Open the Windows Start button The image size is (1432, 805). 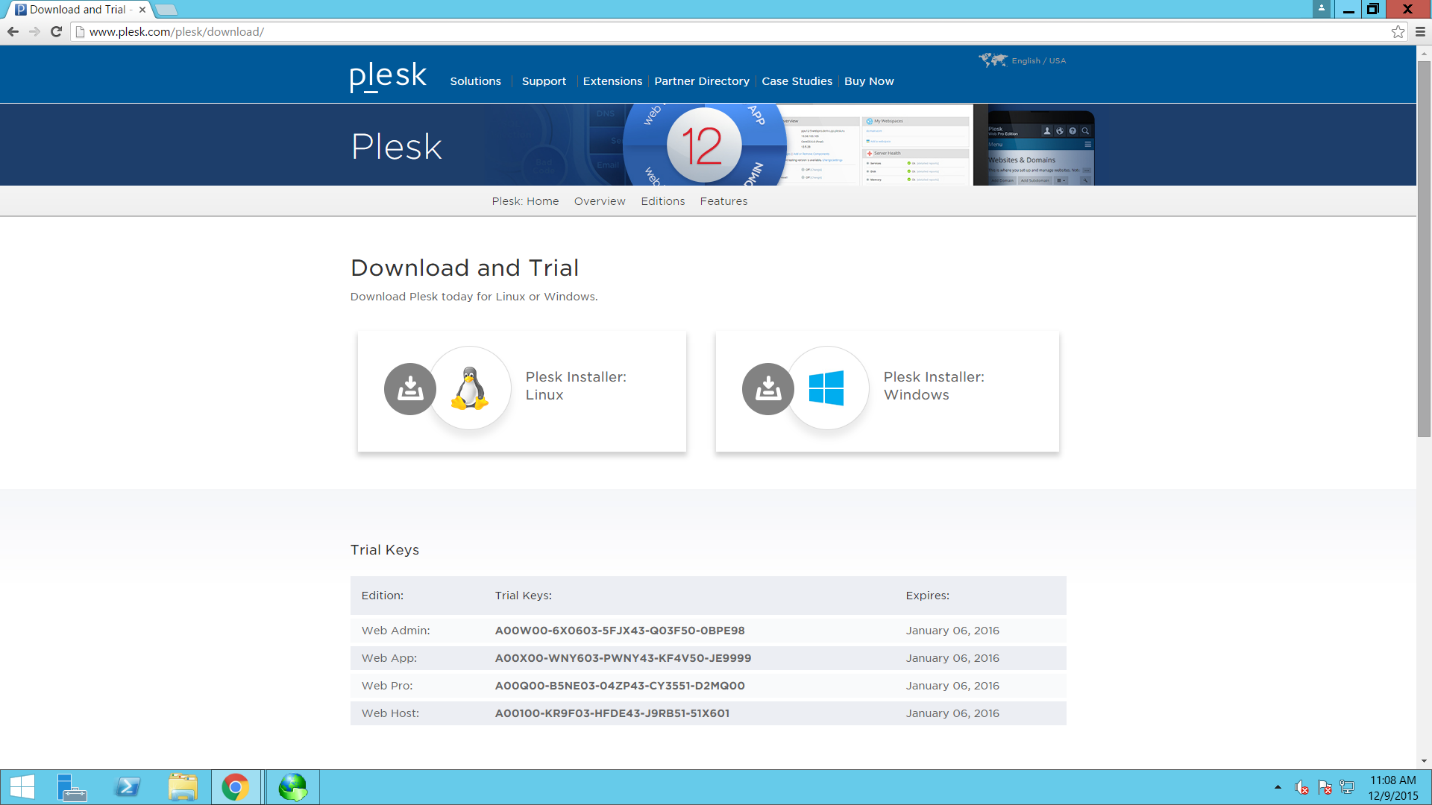[22, 787]
